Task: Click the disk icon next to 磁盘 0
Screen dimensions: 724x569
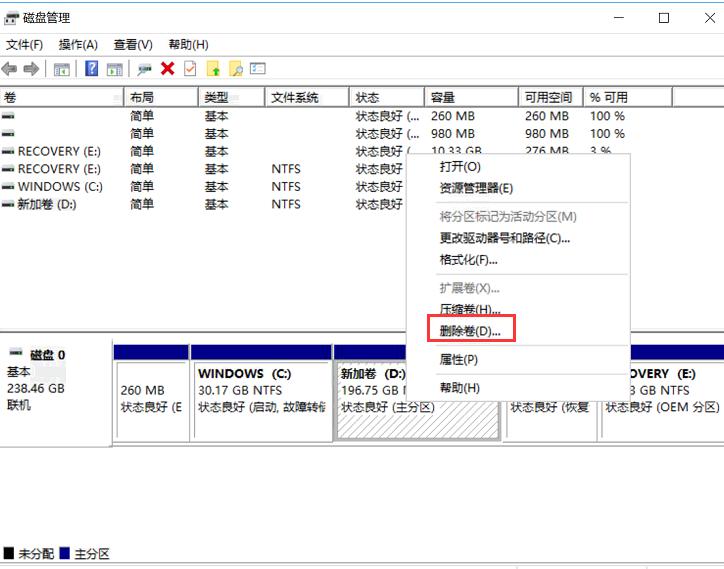Action: pyautogui.click(x=16, y=352)
